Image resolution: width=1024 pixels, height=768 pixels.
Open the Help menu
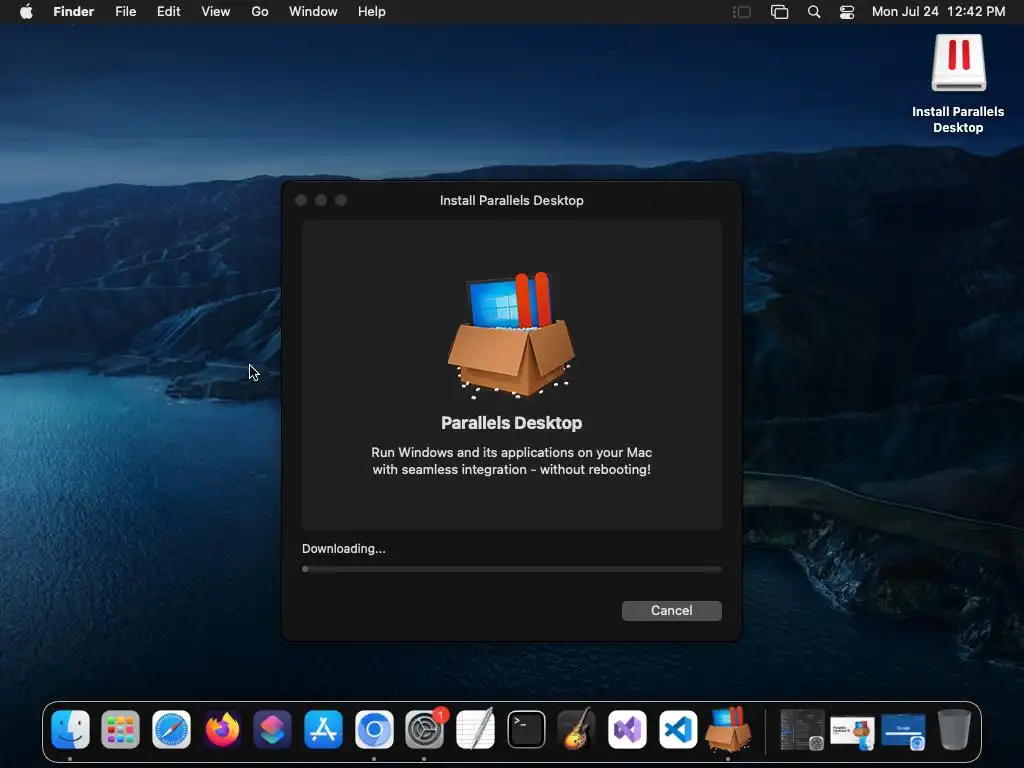[x=372, y=12]
